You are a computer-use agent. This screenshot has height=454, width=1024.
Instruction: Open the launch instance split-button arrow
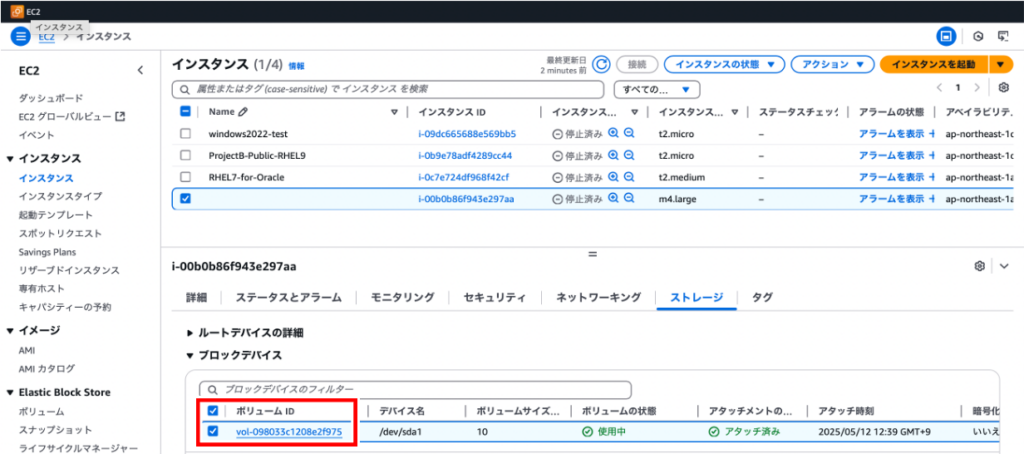(1001, 65)
